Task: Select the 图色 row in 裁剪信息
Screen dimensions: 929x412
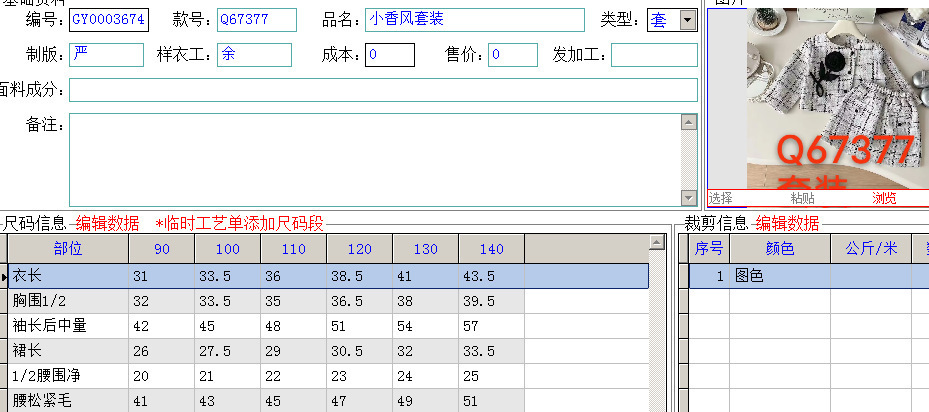Action: [809, 276]
